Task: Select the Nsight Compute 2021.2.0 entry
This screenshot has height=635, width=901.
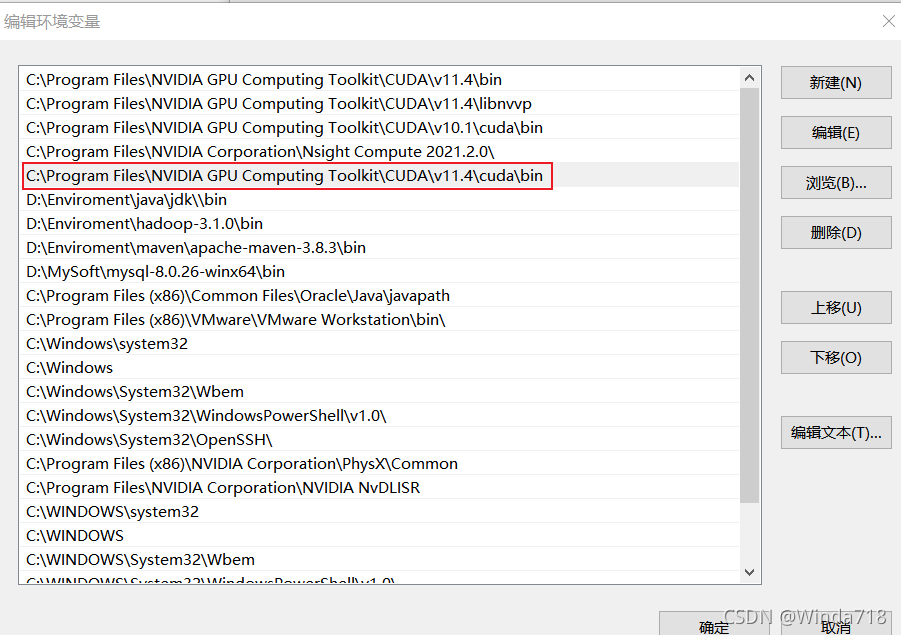Action: point(379,152)
